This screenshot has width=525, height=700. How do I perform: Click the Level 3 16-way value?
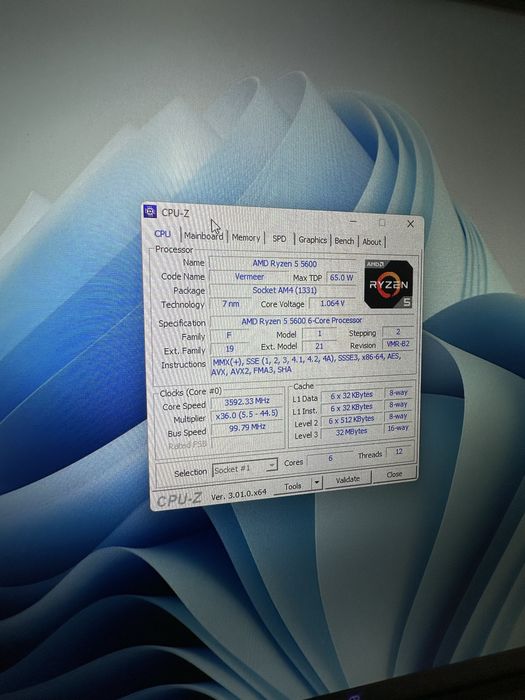(398, 428)
